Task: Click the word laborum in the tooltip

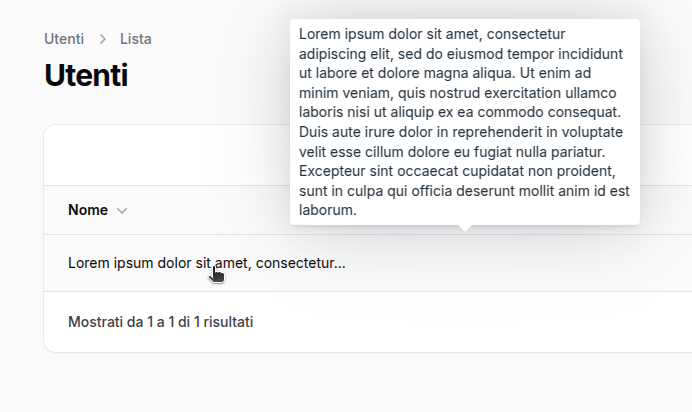Action: click(x=327, y=210)
